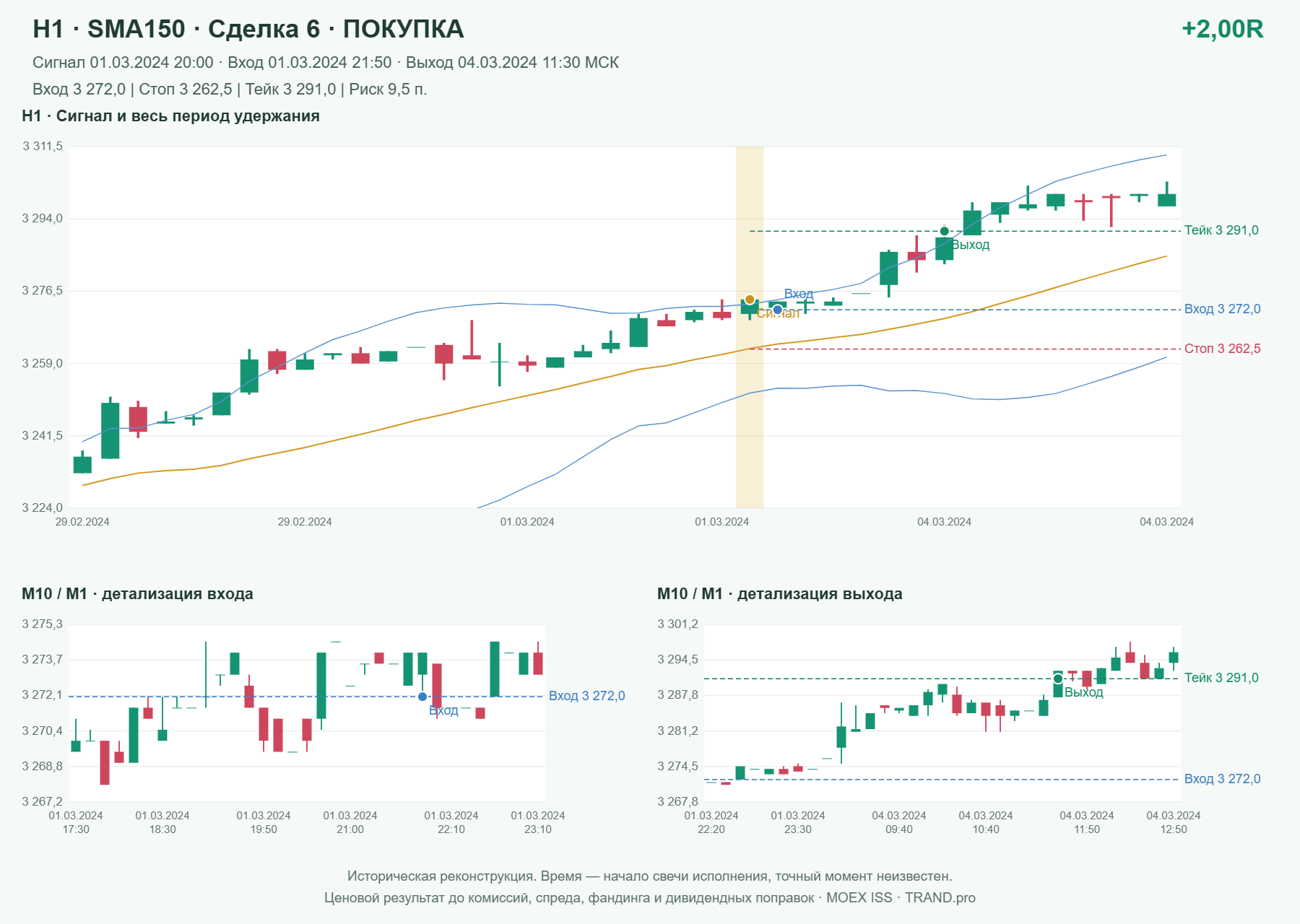Click the 'Тейк 3 291,0' label on H1 chart

coord(1221,230)
